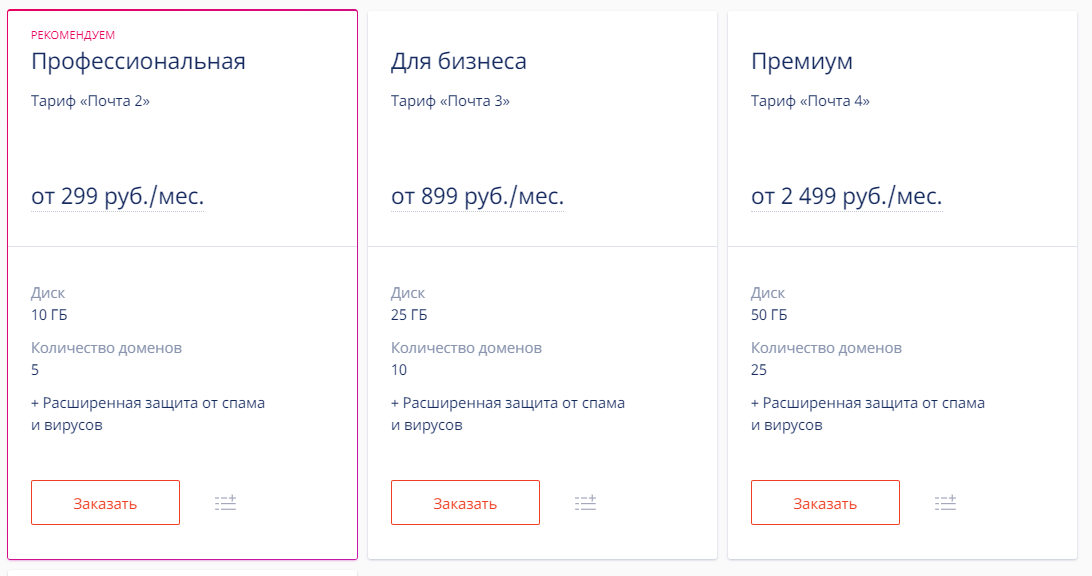Click compare list icon on Премиум card
The image size is (1092, 576).
(946, 503)
